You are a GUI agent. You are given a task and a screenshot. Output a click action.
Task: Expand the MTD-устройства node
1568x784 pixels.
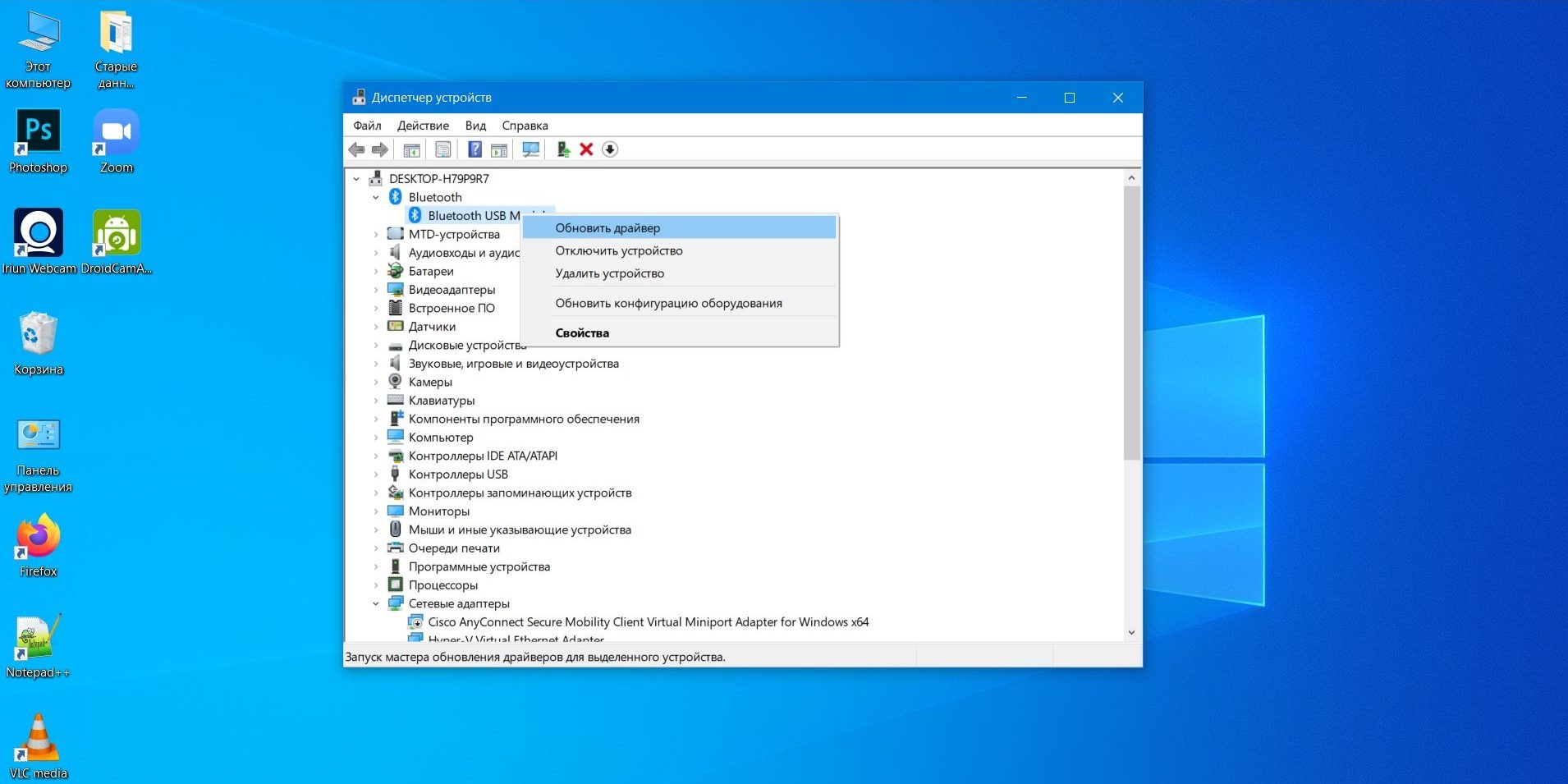pos(376,234)
